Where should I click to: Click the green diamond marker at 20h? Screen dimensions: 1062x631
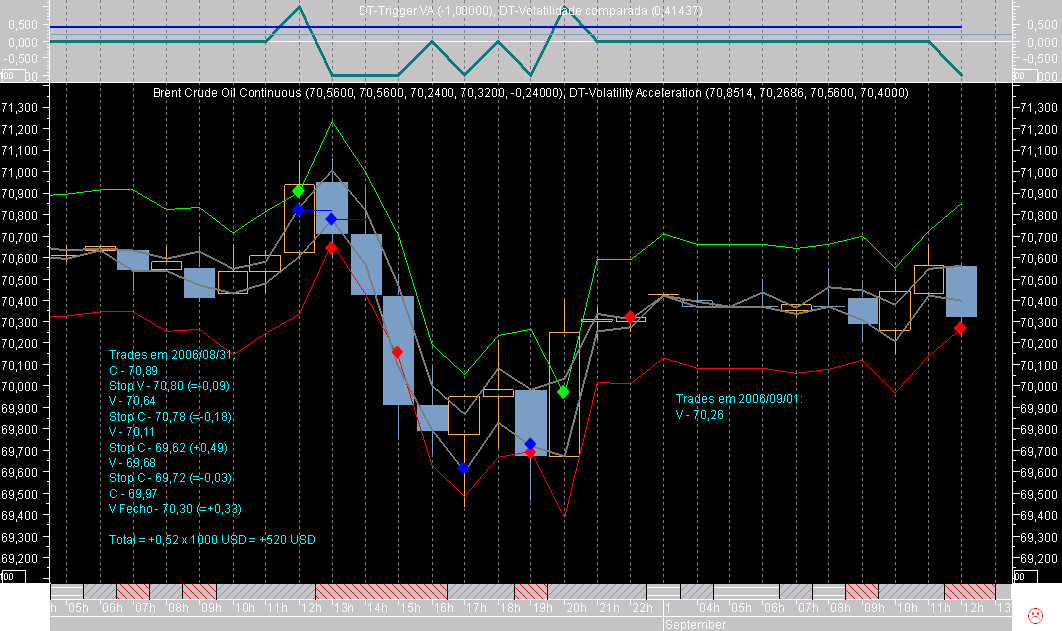click(x=564, y=392)
